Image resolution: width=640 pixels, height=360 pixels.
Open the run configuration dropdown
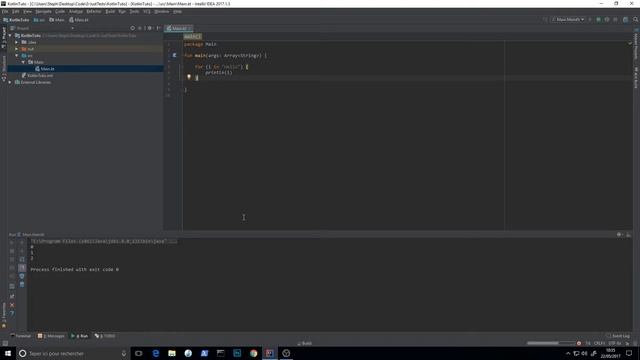569,19
